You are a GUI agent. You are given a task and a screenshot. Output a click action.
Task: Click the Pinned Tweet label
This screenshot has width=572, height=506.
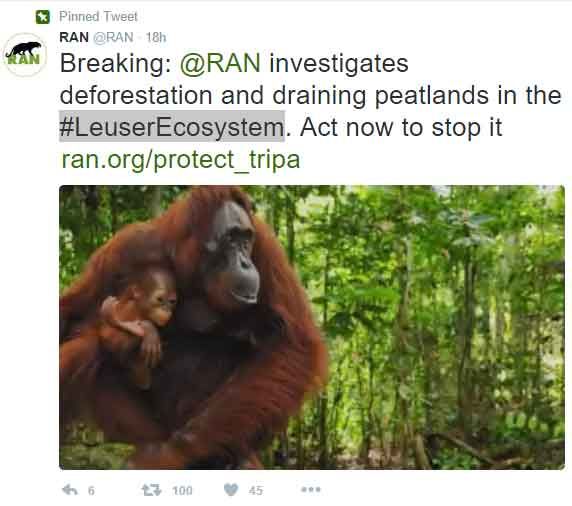tap(98, 17)
